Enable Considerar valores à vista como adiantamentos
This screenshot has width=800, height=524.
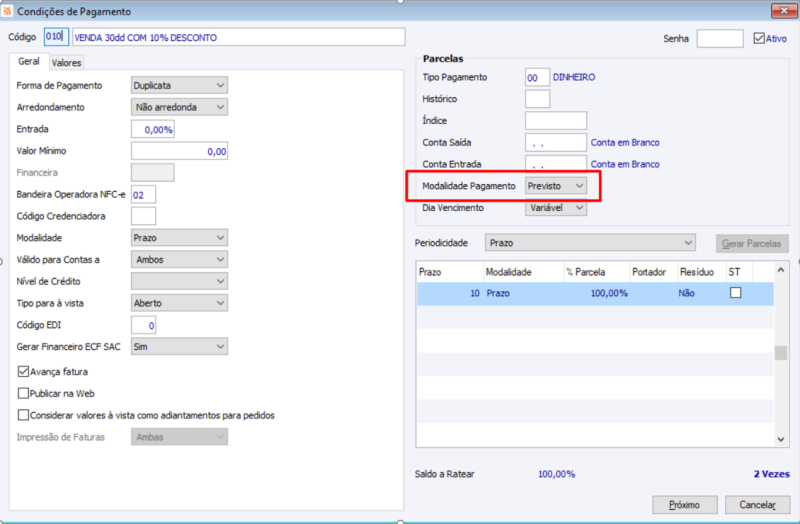tap(23, 415)
